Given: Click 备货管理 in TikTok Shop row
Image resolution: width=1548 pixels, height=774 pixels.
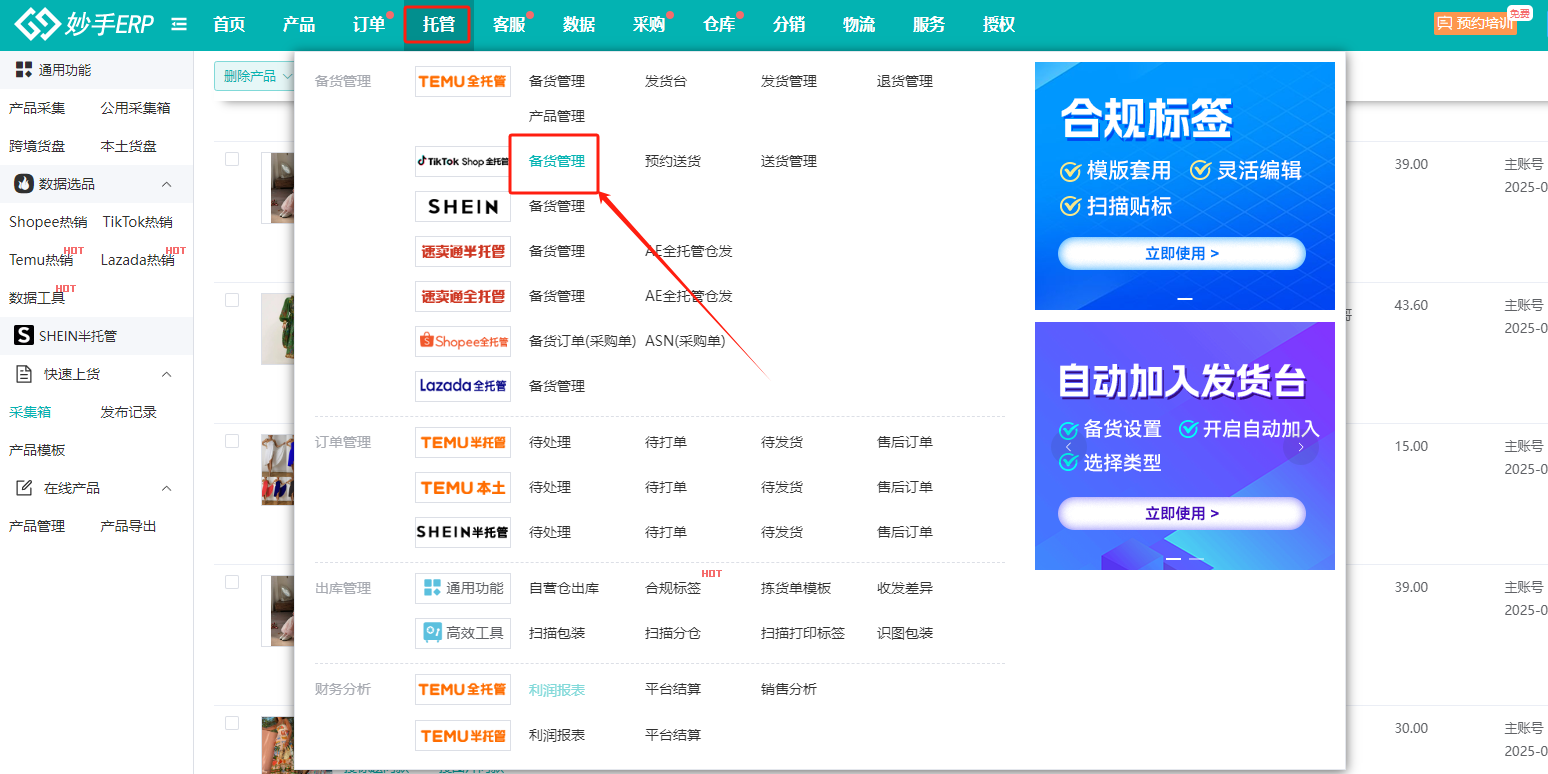Looking at the screenshot, I should click(557, 161).
